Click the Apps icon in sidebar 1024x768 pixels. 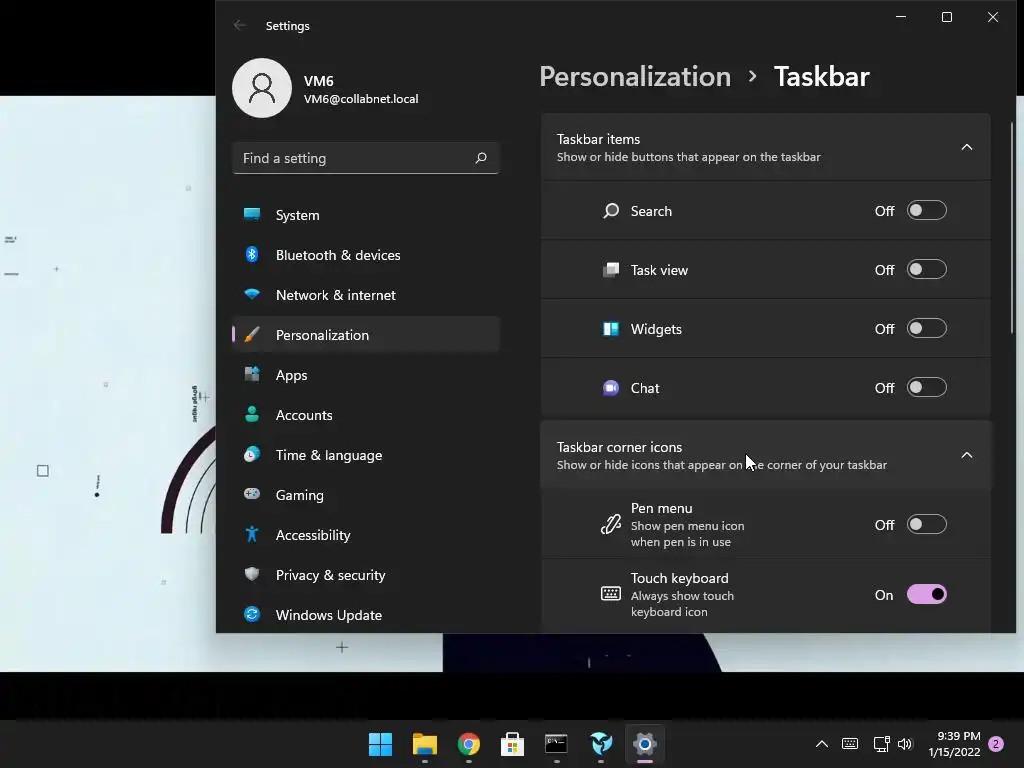[x=252, y=374]
